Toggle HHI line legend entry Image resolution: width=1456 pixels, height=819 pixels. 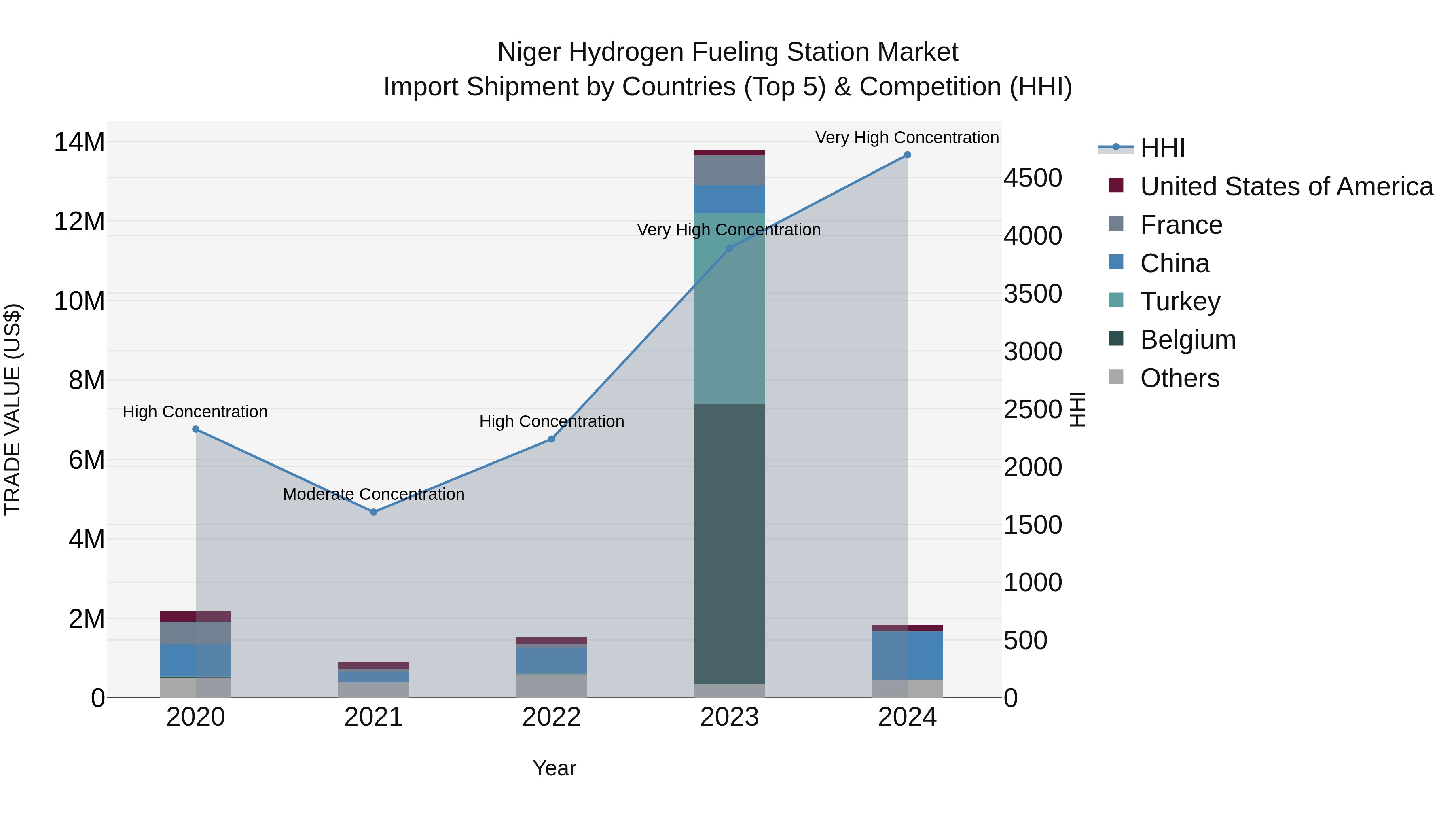[1141, 148]
